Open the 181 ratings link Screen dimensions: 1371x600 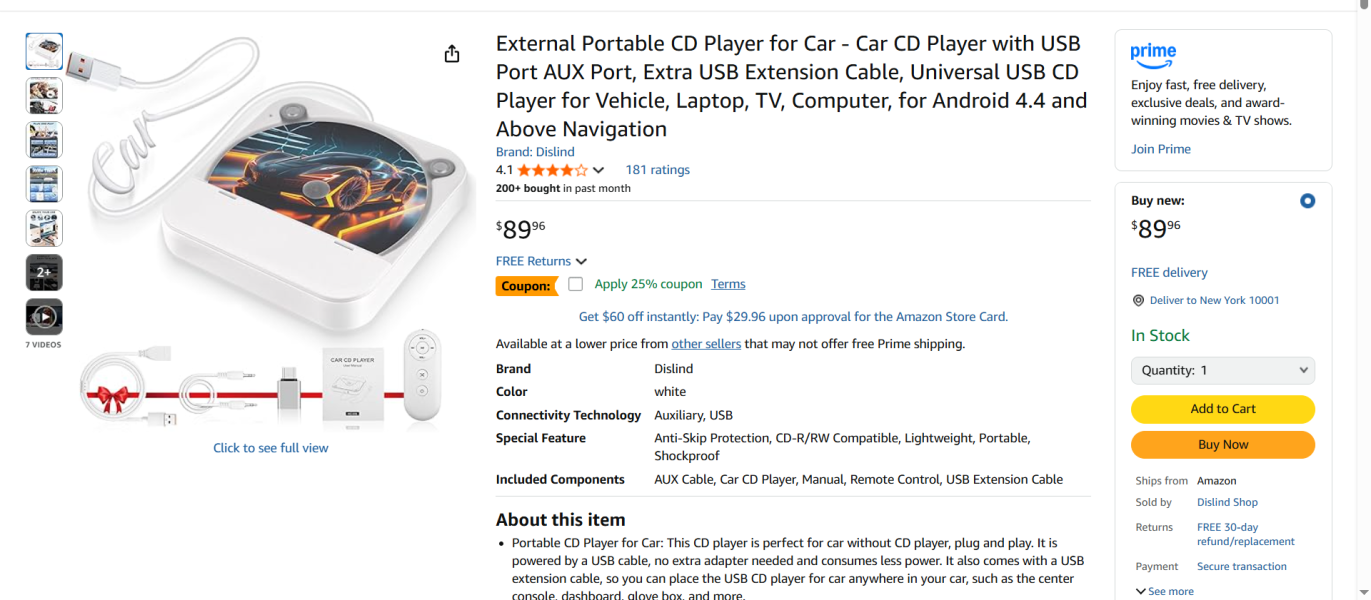coord(657,170)
